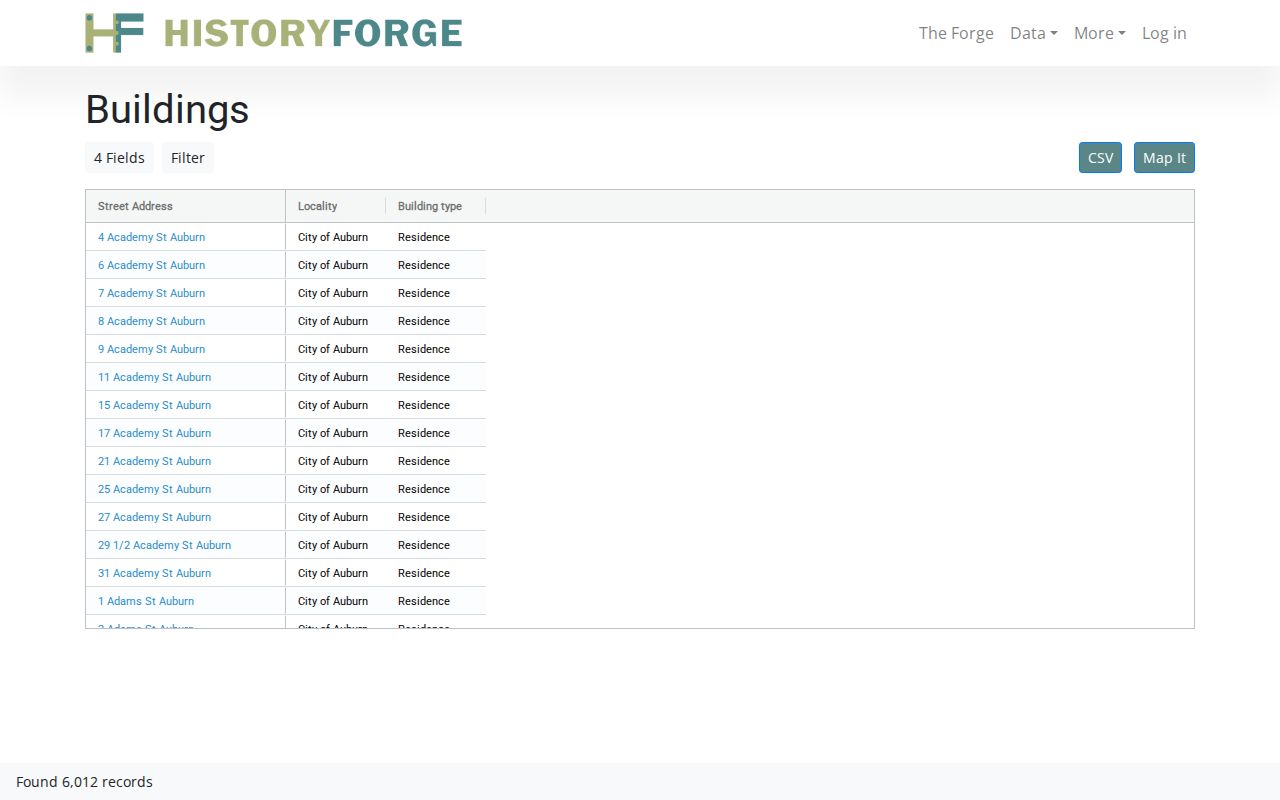The image size is (1280, 800).
Task: Open 15 Academy St Auburn record
Action: 154,405
